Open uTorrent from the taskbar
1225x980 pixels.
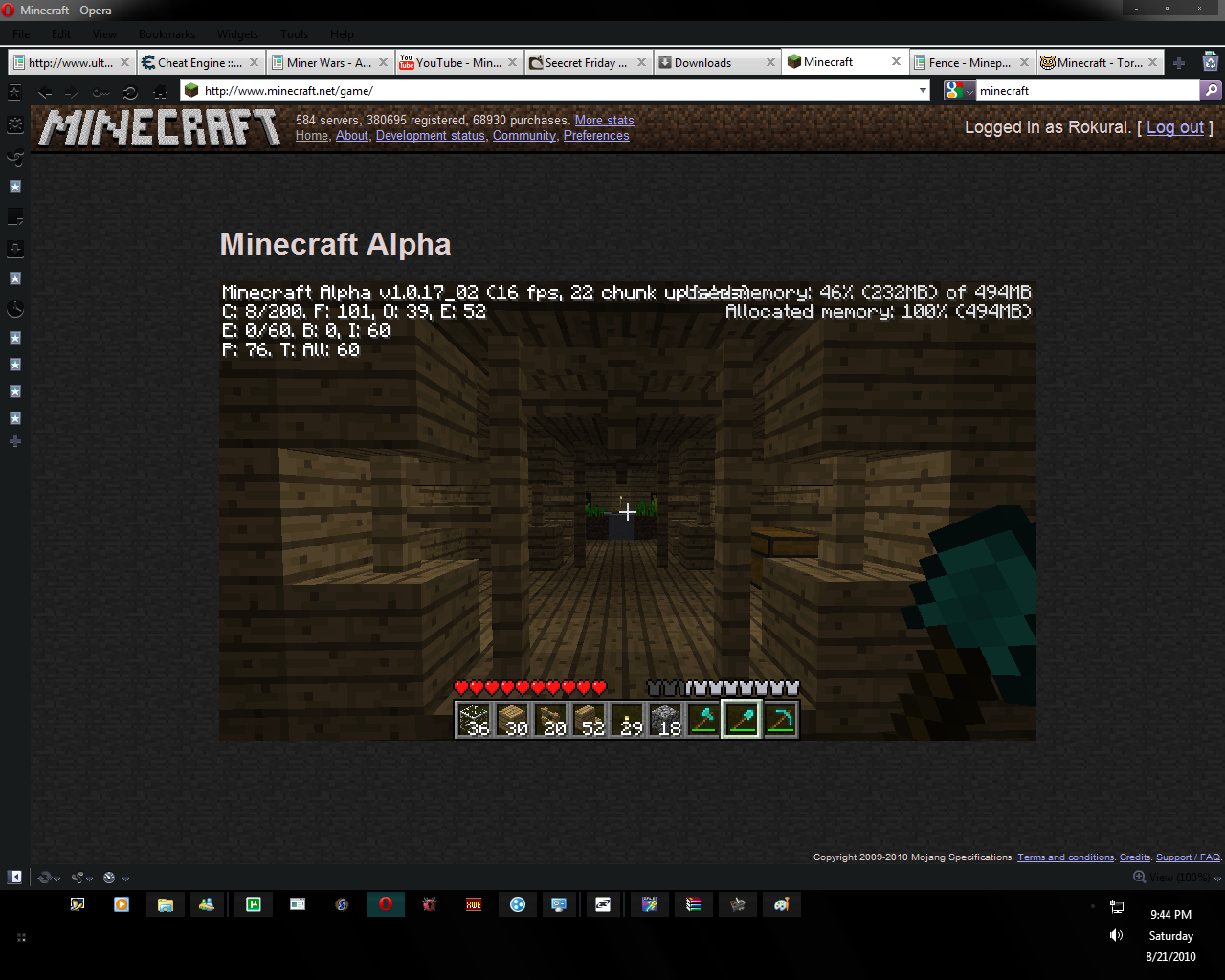(254, 904)
